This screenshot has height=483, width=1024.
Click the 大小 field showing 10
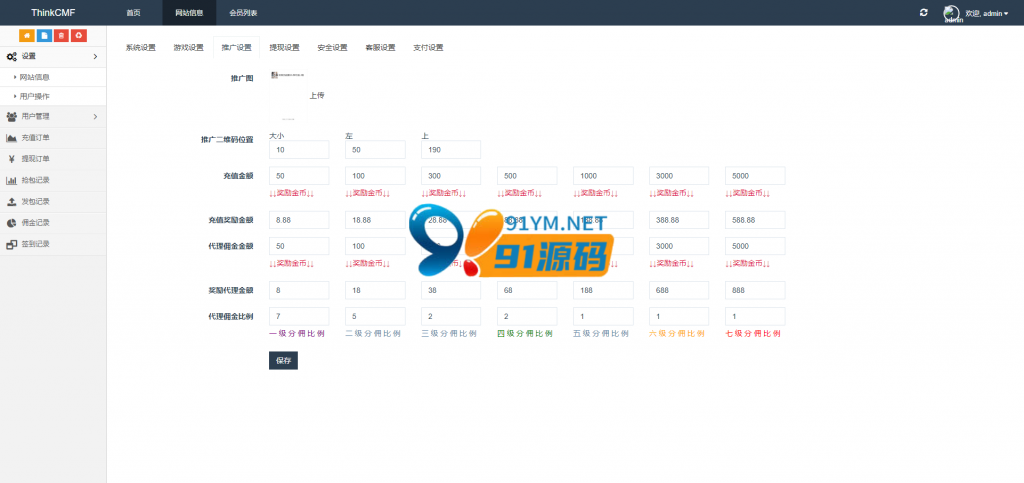point(299,149)
